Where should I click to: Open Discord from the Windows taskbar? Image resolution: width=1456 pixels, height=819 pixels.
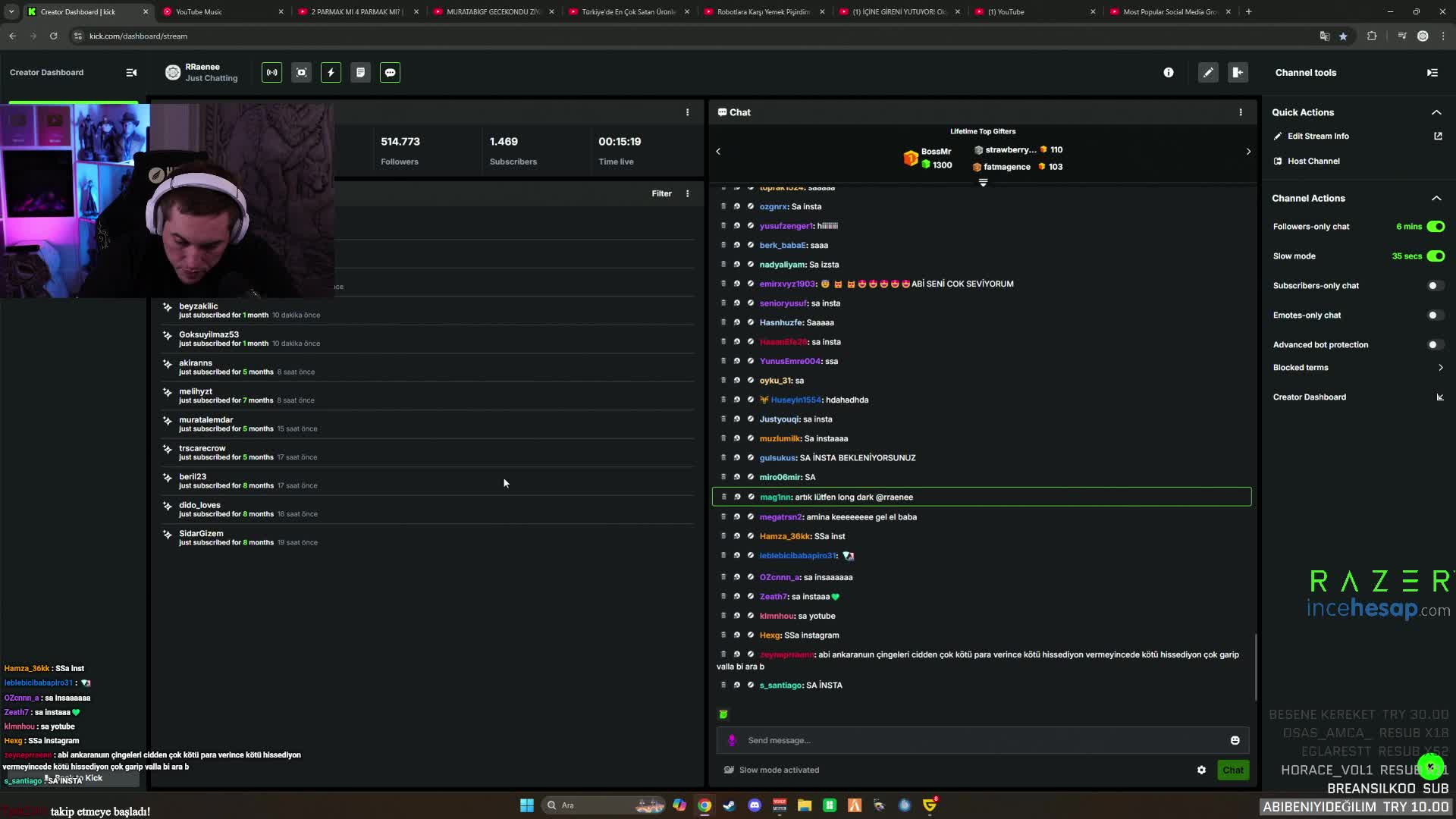click(x=754, y=805)
